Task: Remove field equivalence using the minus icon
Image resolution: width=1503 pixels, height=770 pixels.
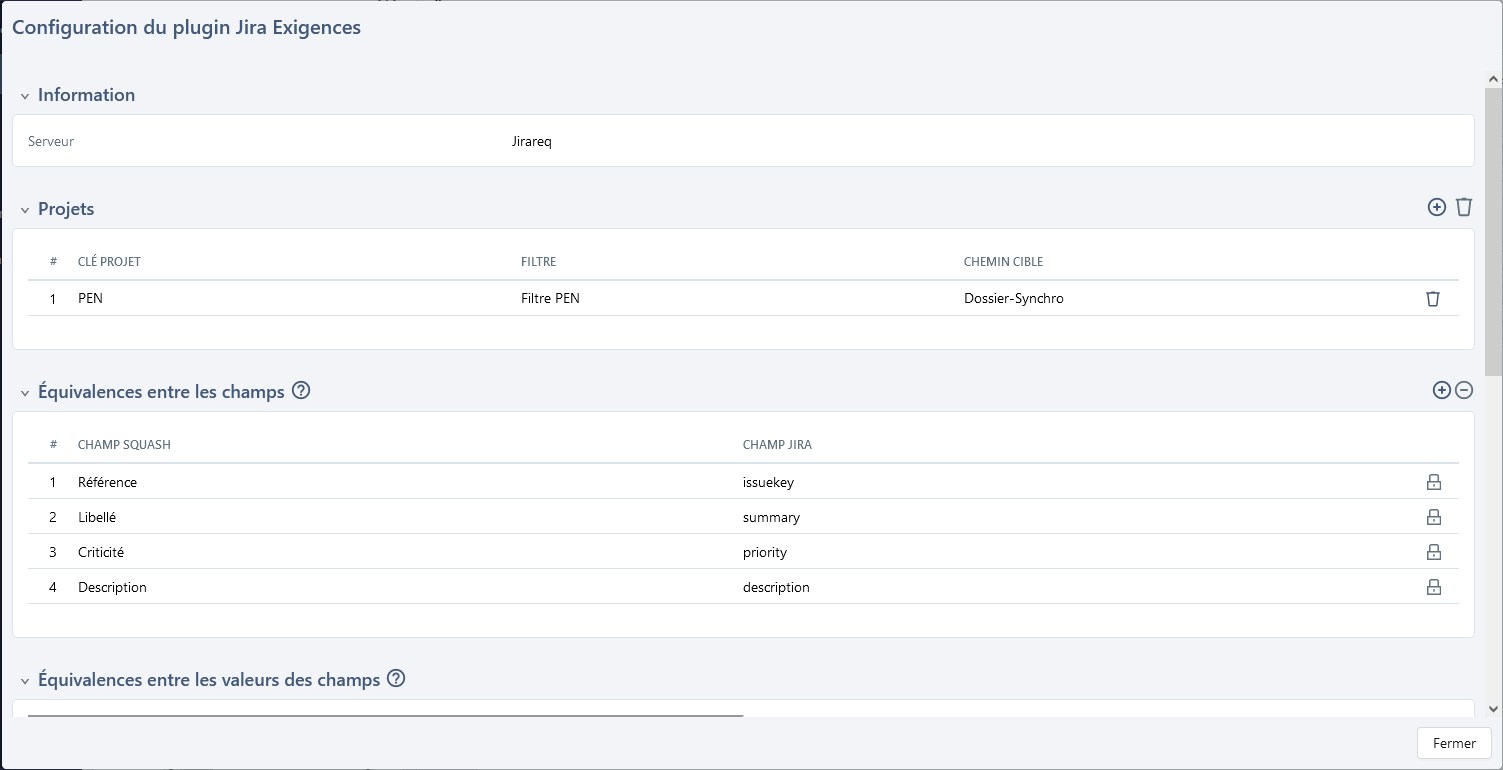Action: coord(1464,390)
